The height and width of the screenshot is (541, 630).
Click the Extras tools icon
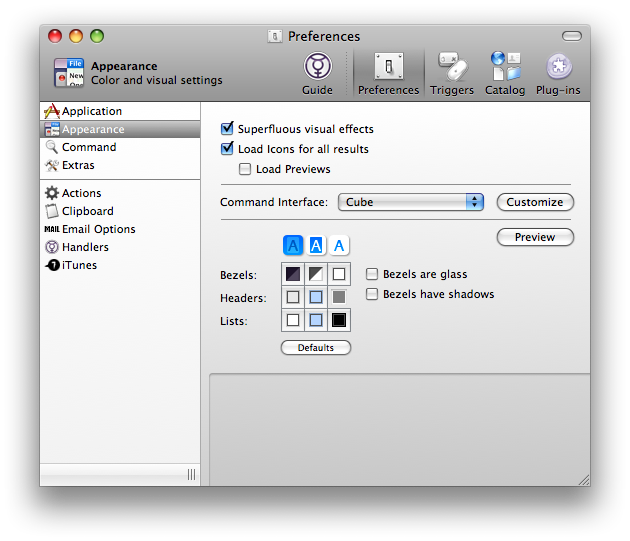tap(52, 165)
